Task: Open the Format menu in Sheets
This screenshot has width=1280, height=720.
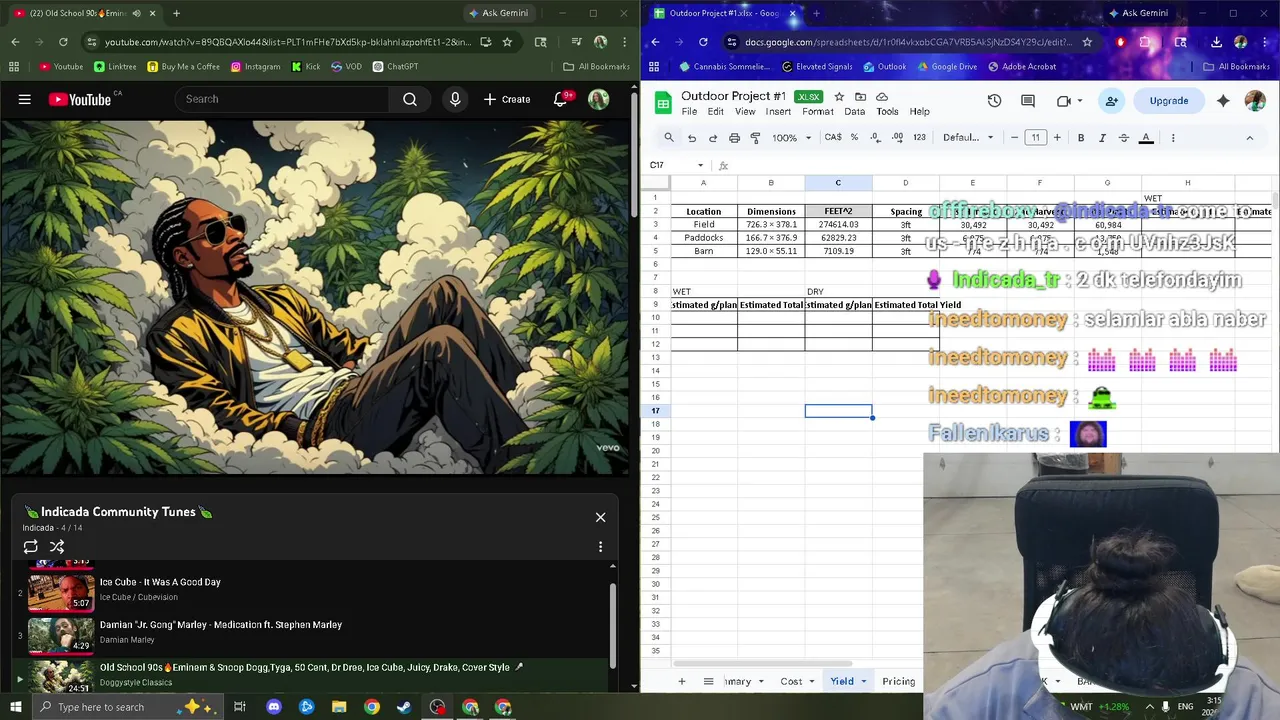Action: (817, 112)
